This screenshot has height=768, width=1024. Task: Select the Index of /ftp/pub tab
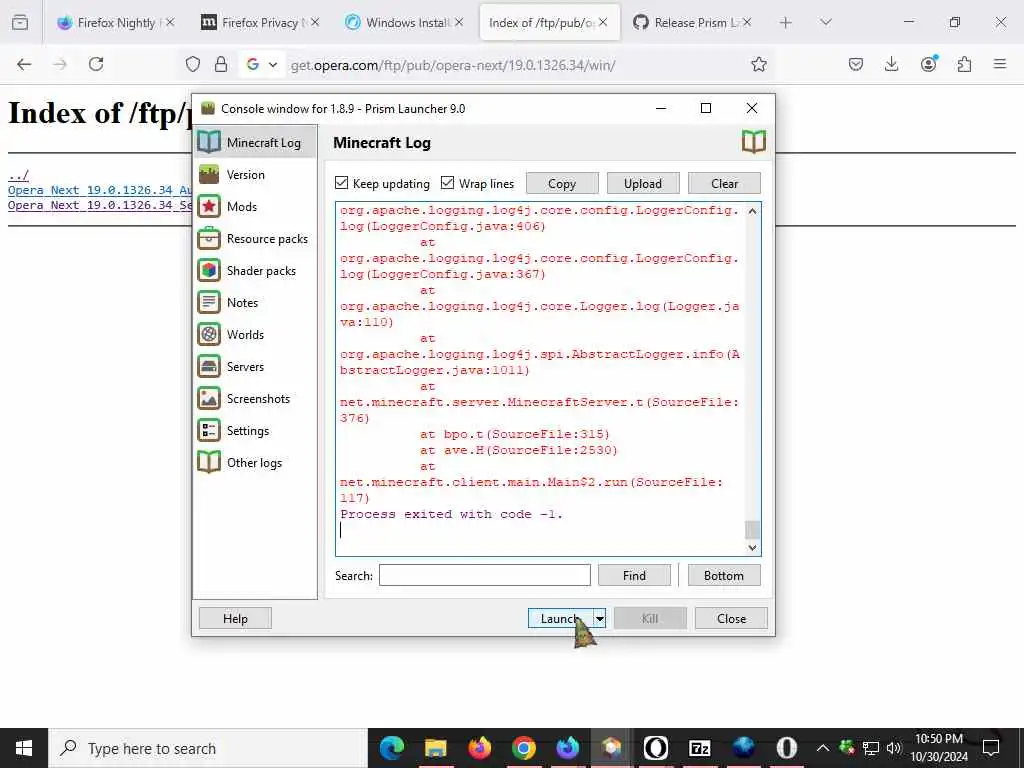click(x=549, y=22)
